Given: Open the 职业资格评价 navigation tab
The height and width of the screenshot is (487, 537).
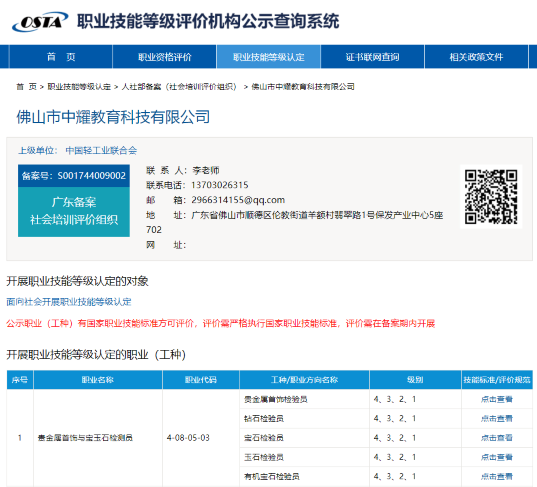Looking at the screenshot, I should coord(165,57).
